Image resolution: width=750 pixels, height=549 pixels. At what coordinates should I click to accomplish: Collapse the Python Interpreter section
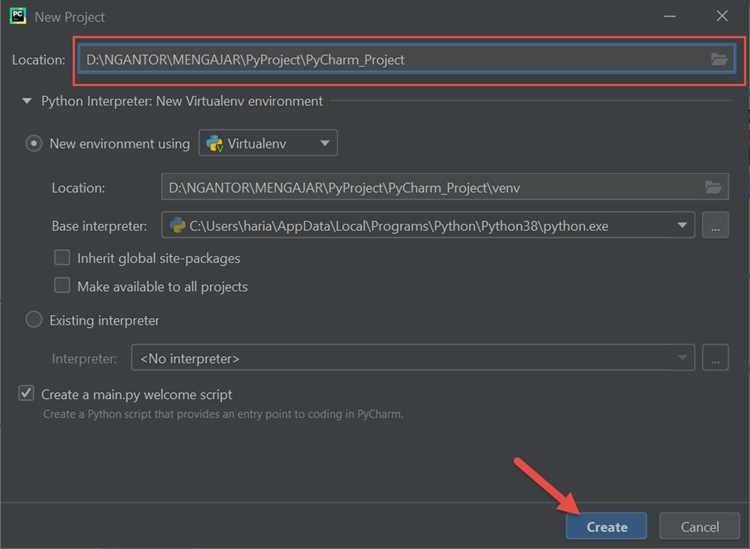(x=27, y=101)
